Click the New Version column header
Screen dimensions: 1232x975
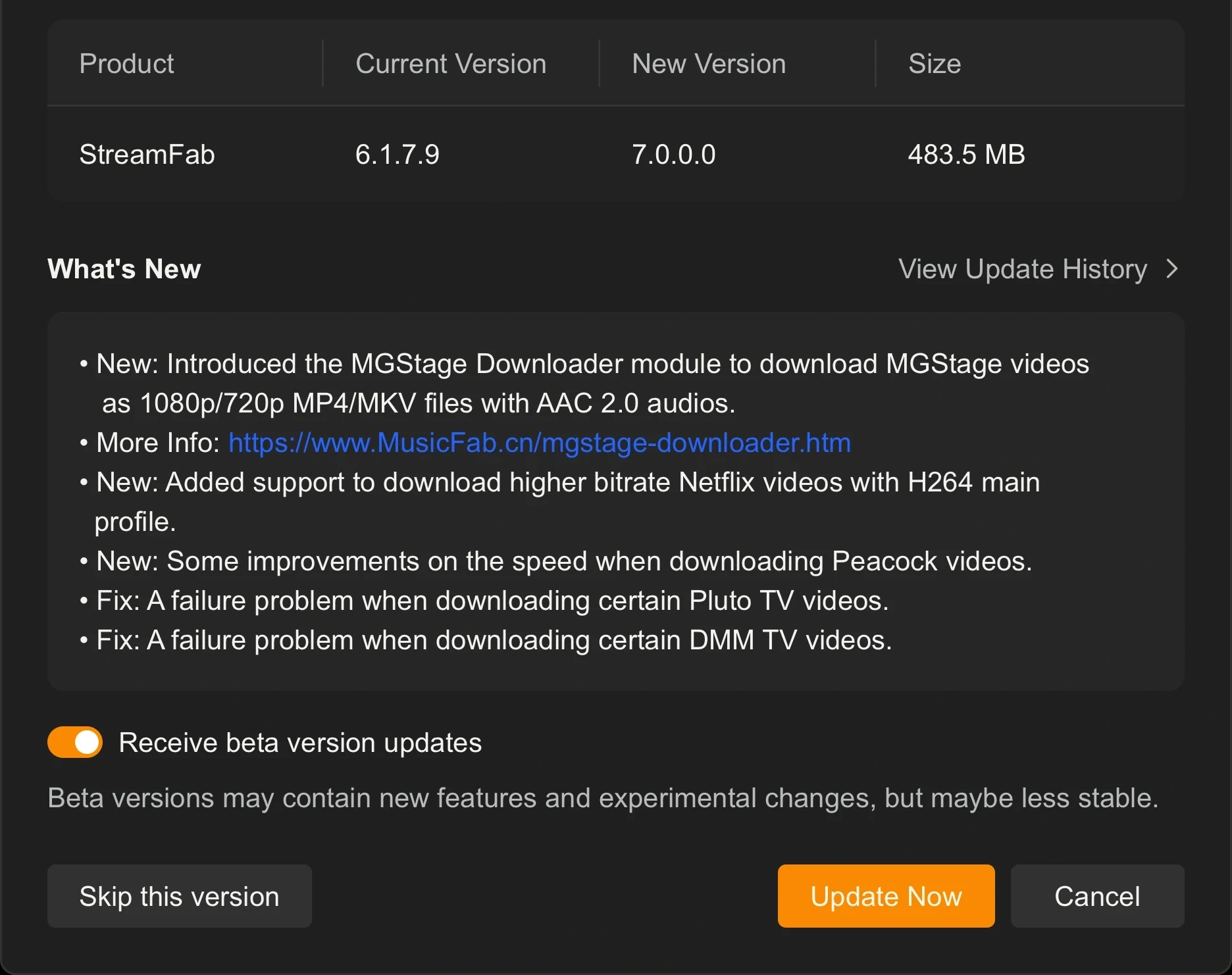click(x=709, y=64)
